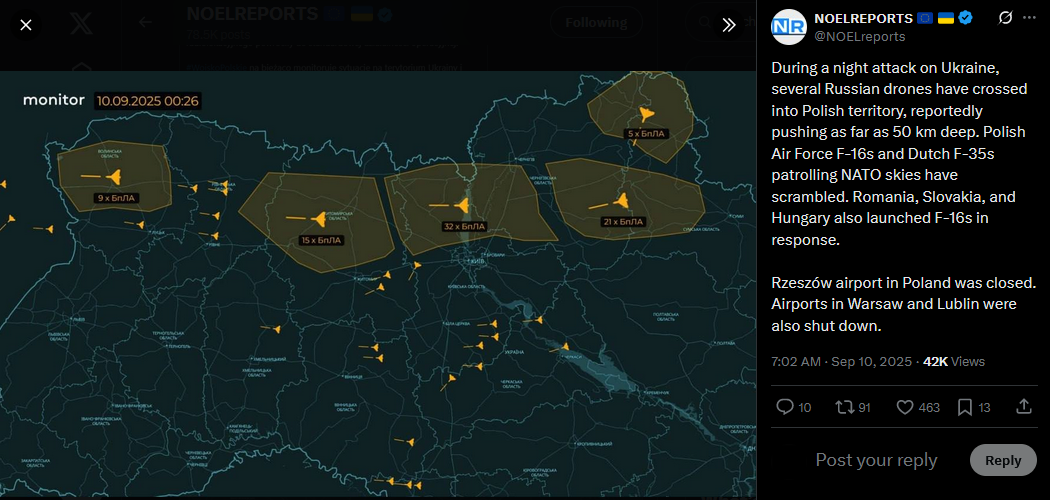Click the dimmed back arrow behind viewer
The width and height of the screenshot is (1050, 500).
pyautogui.click(x=145, y=22)
